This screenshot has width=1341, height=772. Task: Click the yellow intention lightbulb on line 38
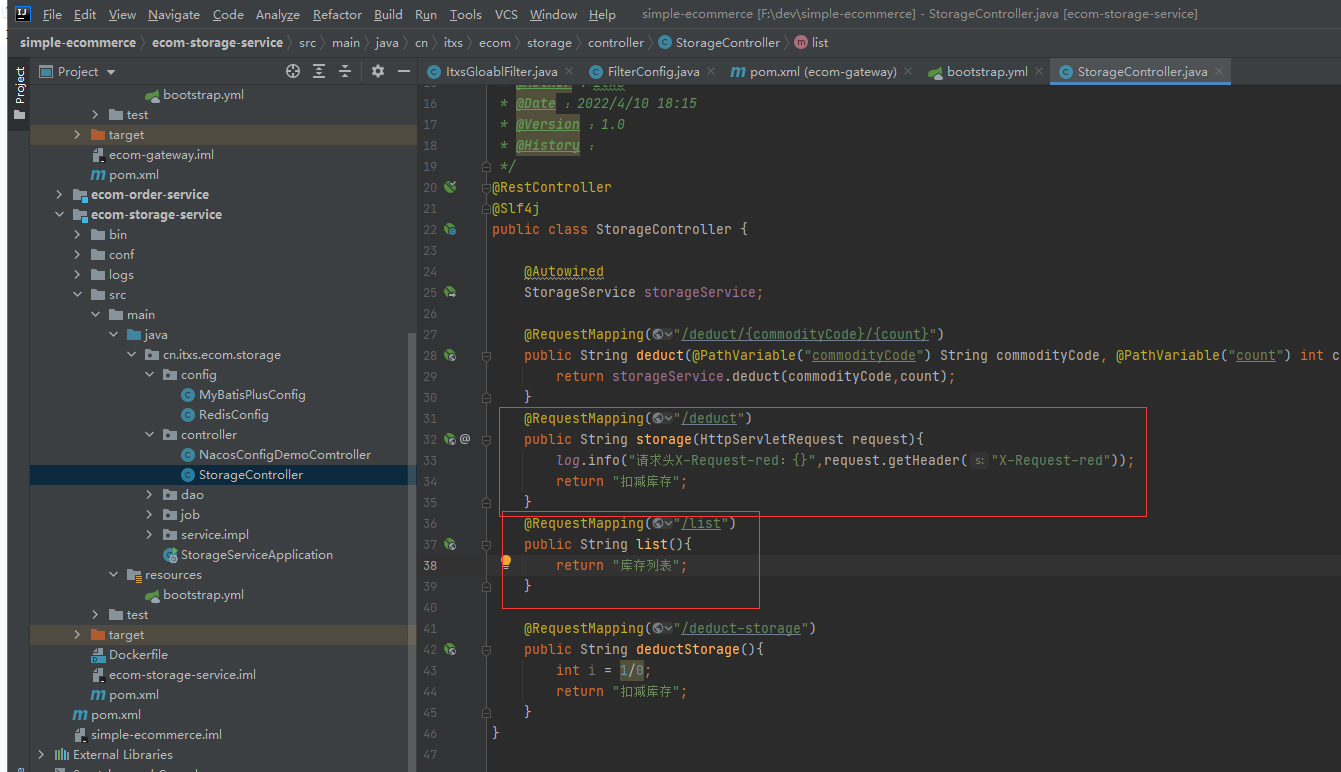(x=506, y=563)
